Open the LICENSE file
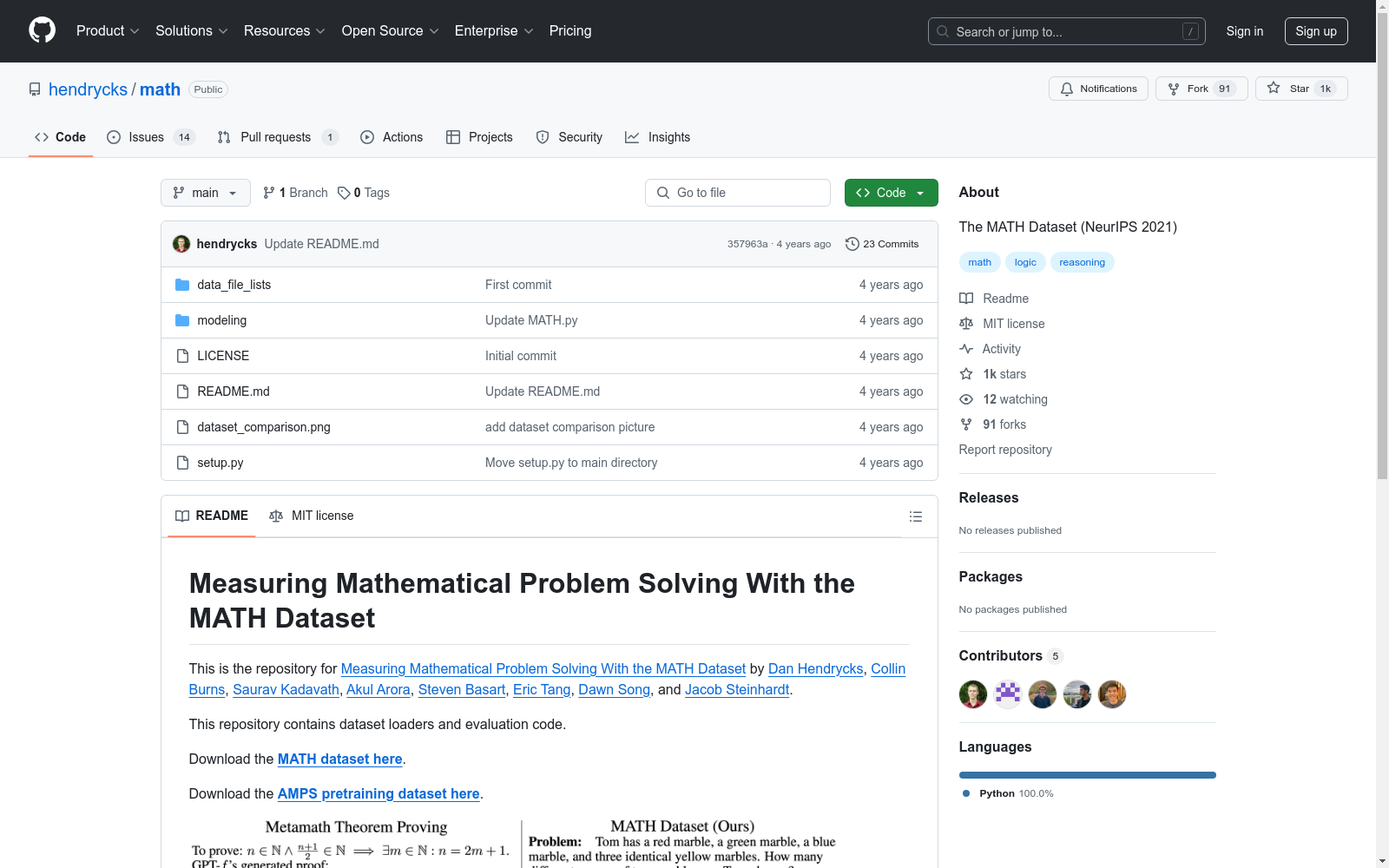Viewport: 1389px width, 868px height. (x=223, y=356)
